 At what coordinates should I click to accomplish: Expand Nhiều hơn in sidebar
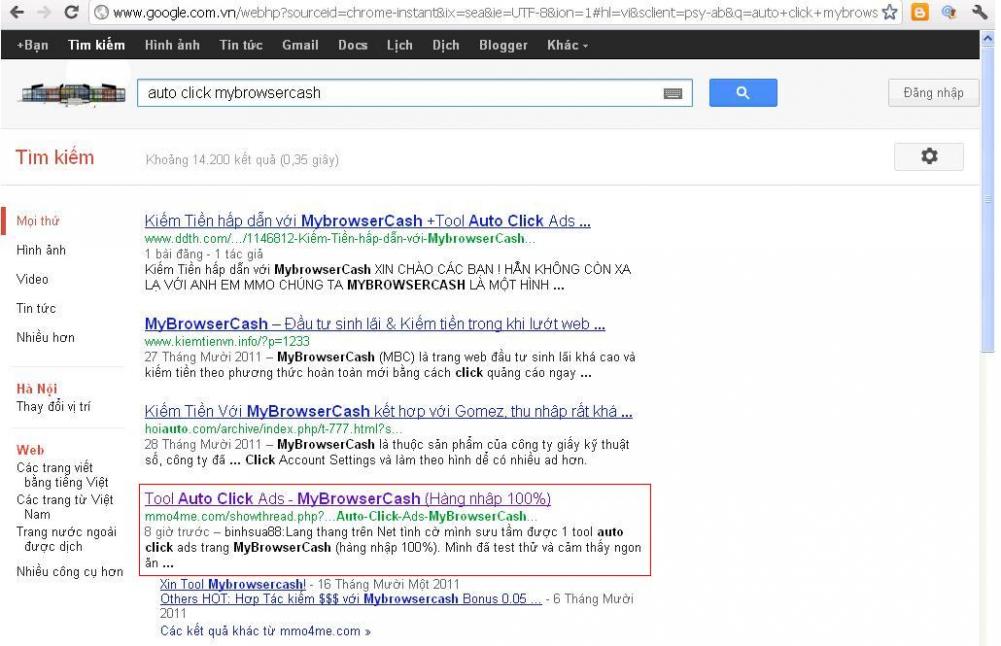click(45, 338)
